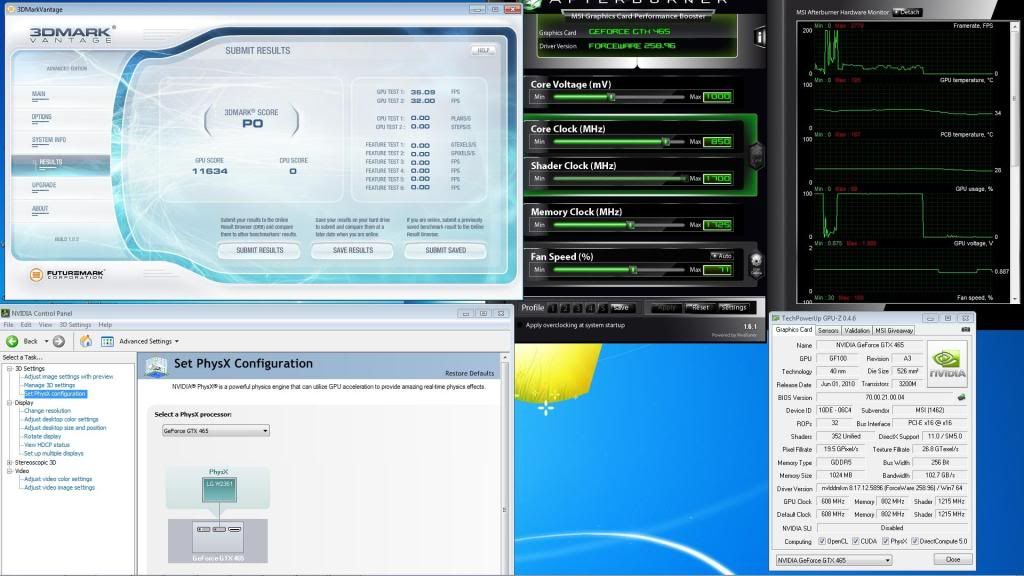Screen dimensions: 1024x576
Task: Open the Back history dropdown arrow
Action: [x=46, y=342]
